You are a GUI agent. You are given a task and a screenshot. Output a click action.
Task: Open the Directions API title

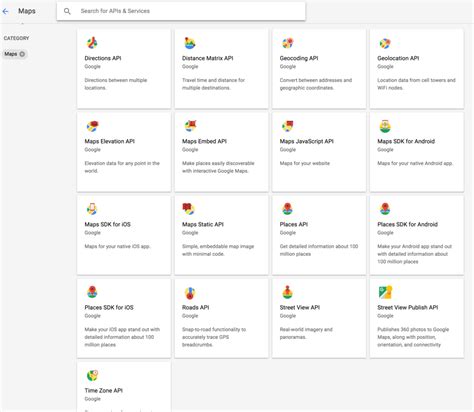click(x=103, y=58)
